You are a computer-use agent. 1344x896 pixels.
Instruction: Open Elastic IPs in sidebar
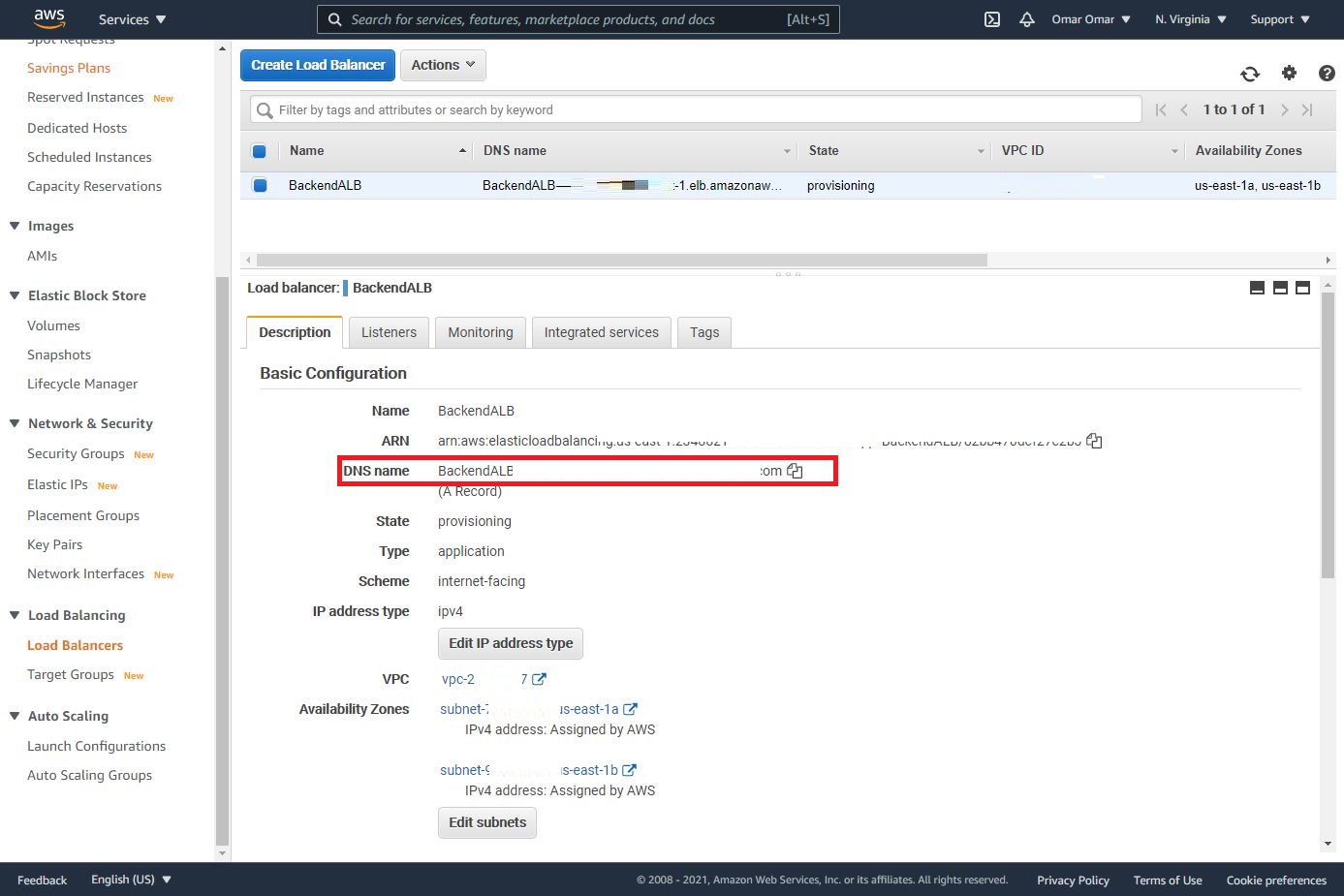click(x=57, y=484)
